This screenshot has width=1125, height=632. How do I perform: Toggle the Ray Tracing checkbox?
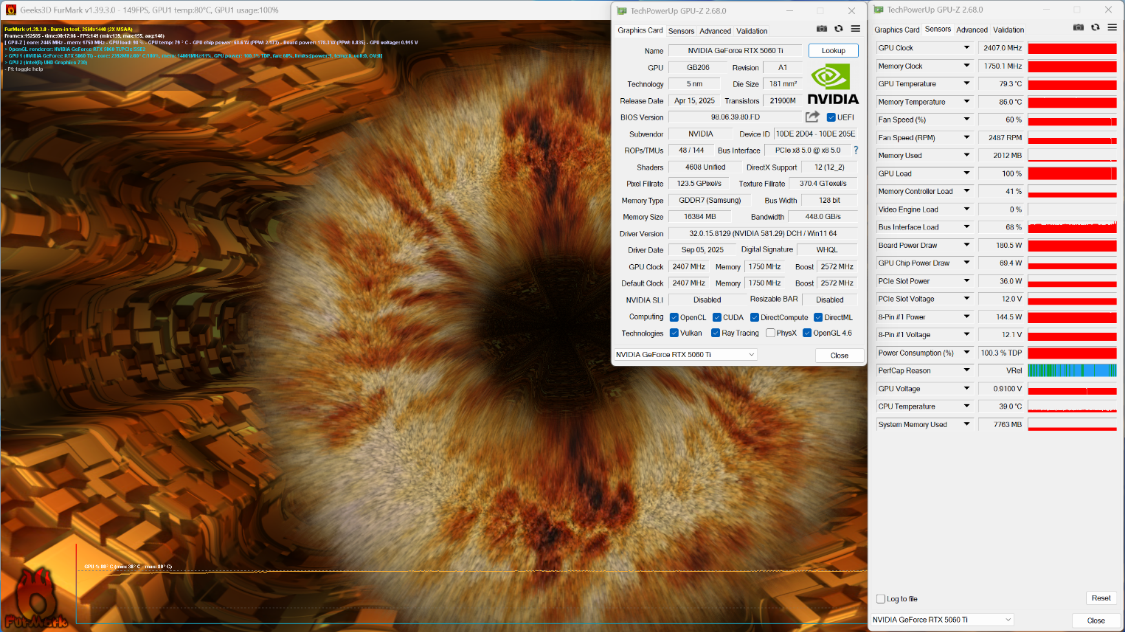[715, 333]
